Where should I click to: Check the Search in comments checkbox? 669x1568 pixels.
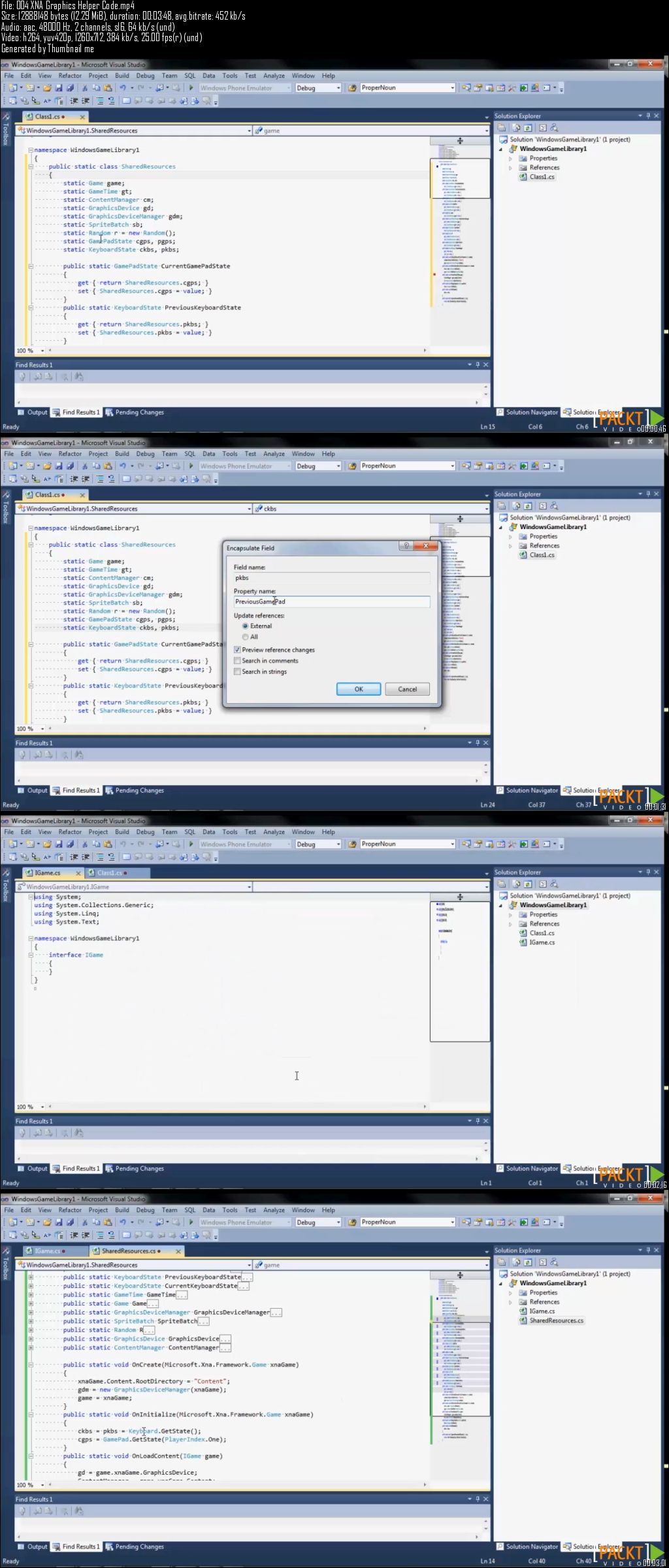pos(237,661)
